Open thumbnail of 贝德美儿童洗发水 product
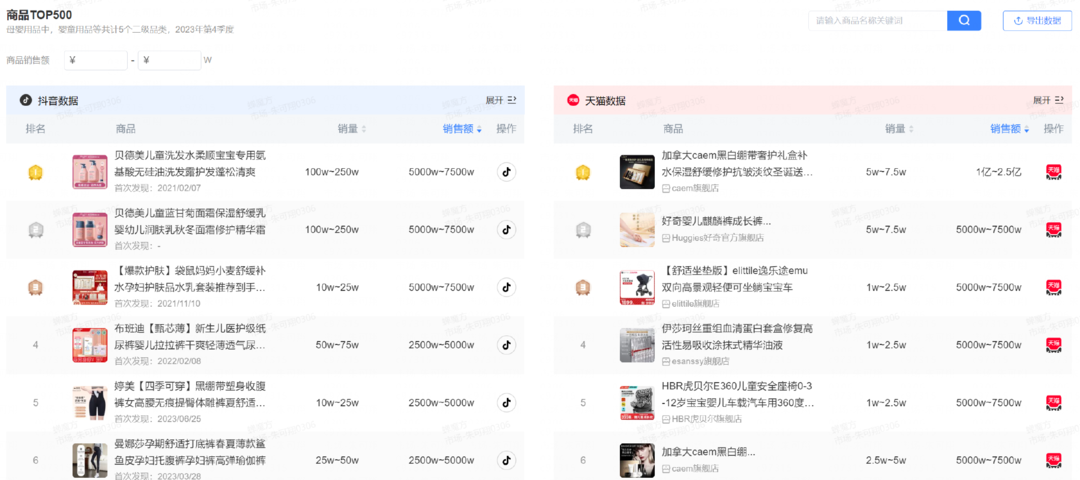Image resolution: width=1080 pixels, height=480 pixels. pyautogui.click(x=90, y=172)
